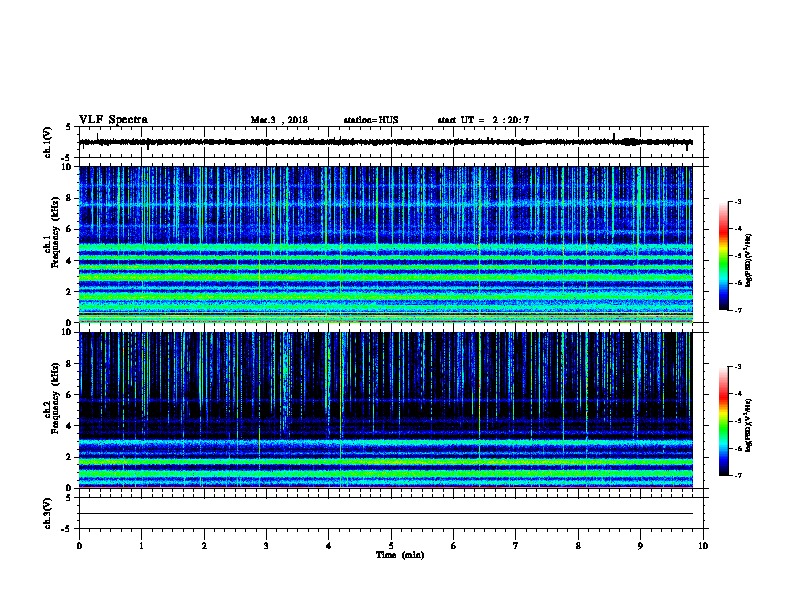Click the ch.1 colorbar log(PSD) label
This screenshot has height=612, width=792.
(749, 260)
